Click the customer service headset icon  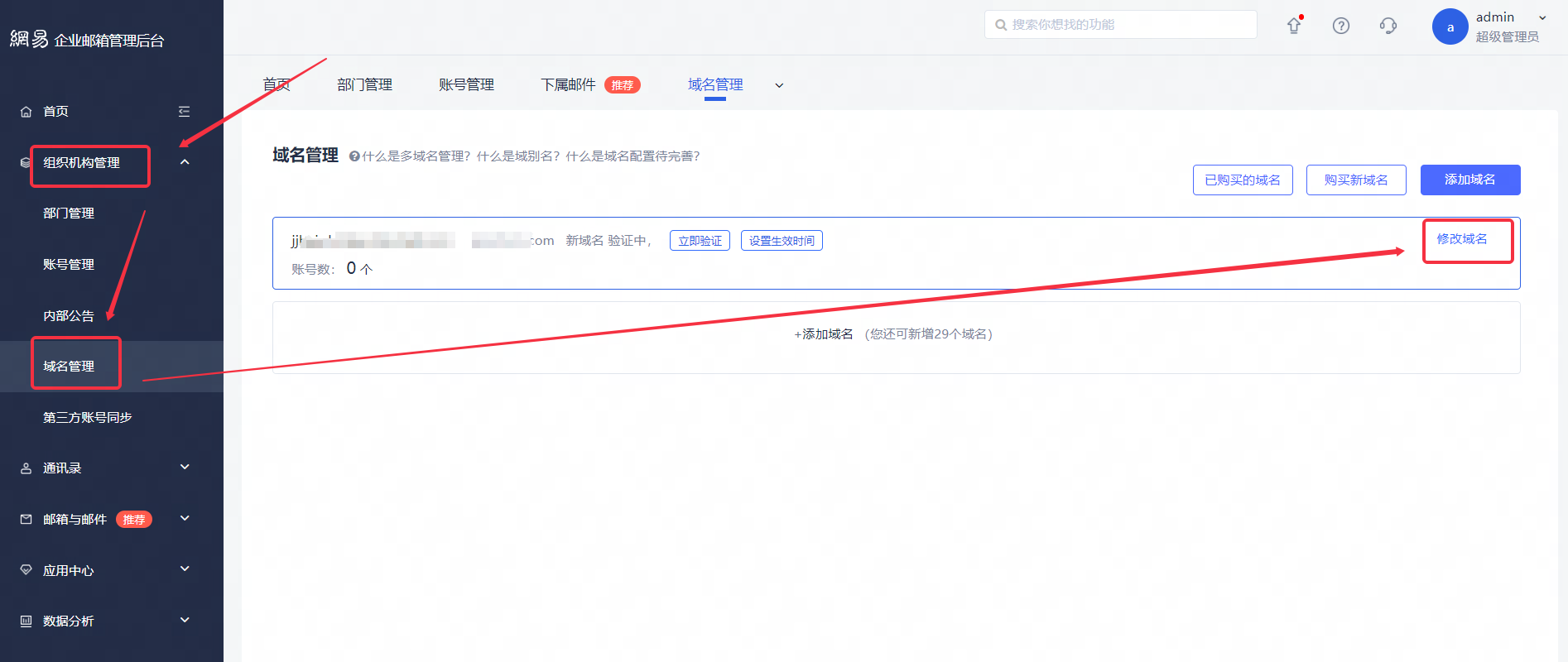[x=1388, y=26]
